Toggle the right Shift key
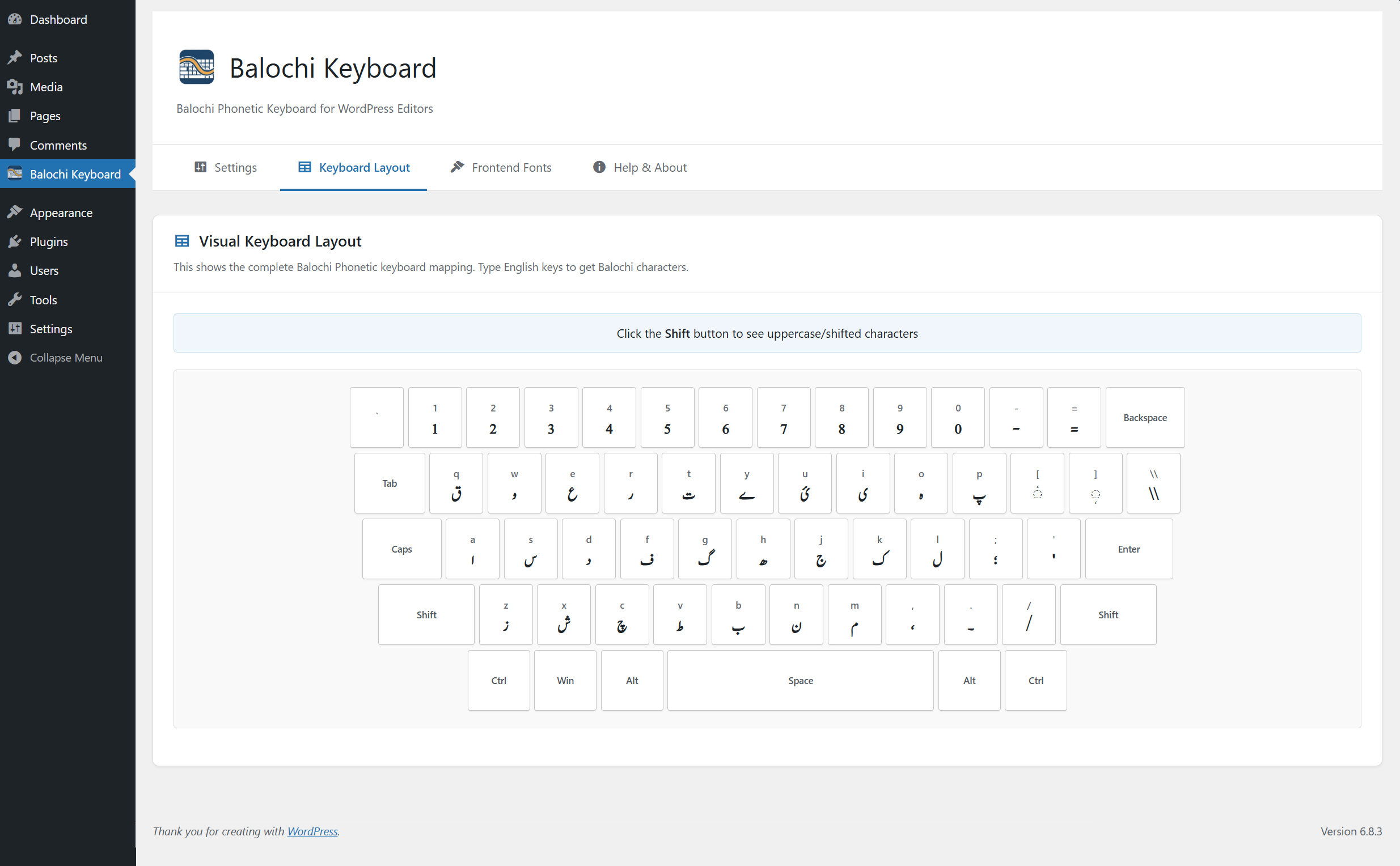The width and height of the screenshot is (1400, 866). (x=1108, y=614)
